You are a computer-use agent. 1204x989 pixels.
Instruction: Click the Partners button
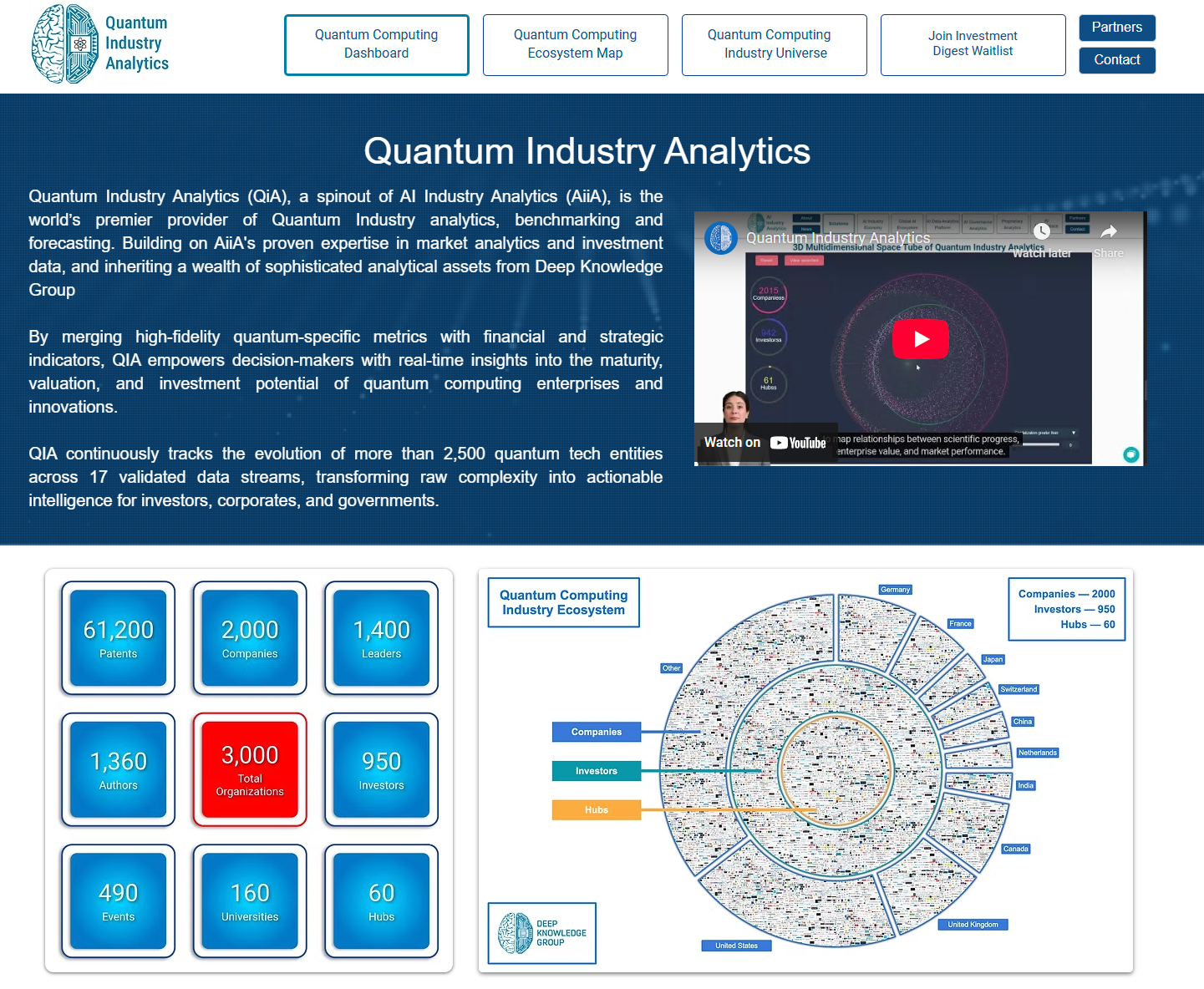coord(1116,28)
